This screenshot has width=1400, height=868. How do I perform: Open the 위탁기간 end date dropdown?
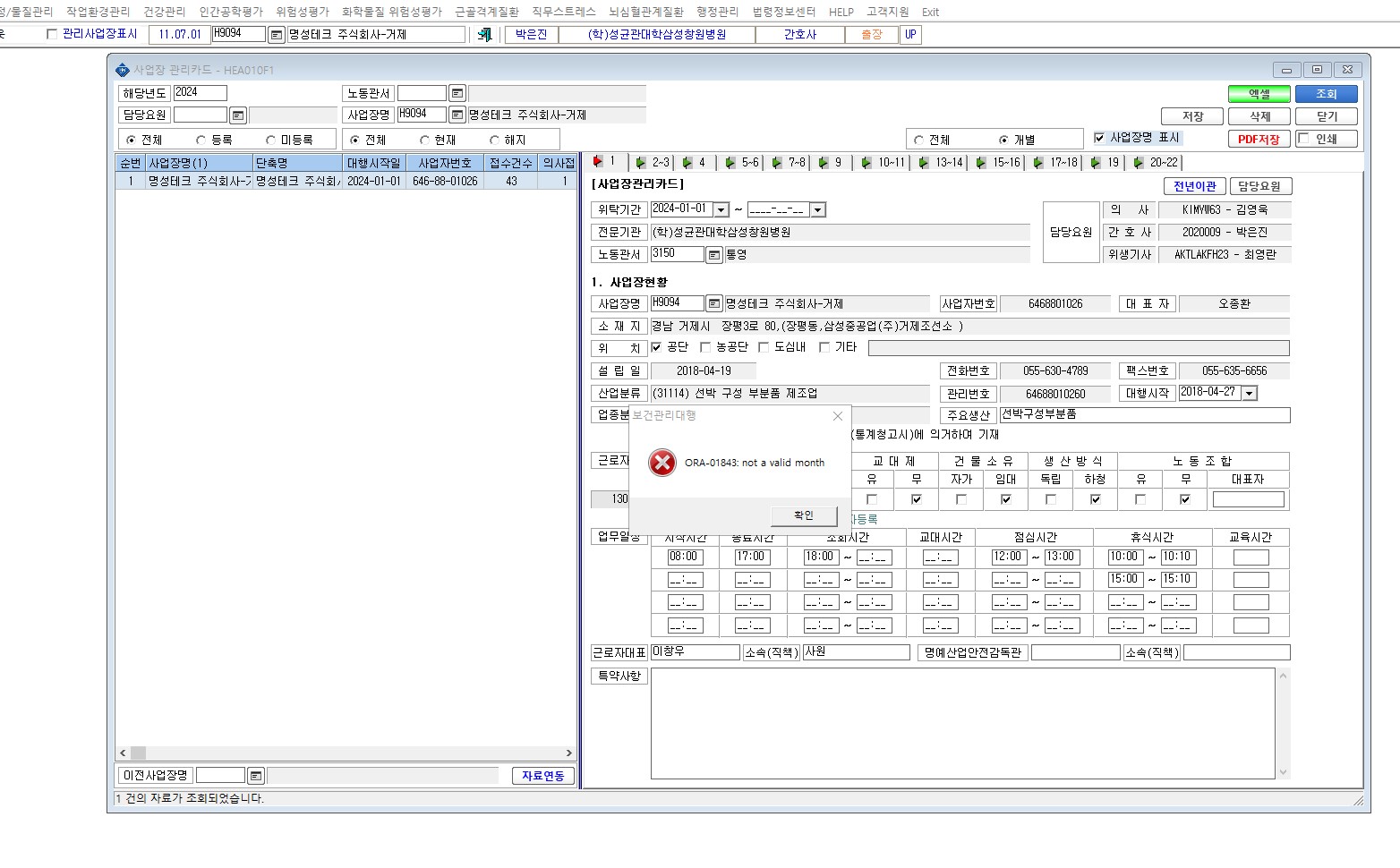click(817, 209)
